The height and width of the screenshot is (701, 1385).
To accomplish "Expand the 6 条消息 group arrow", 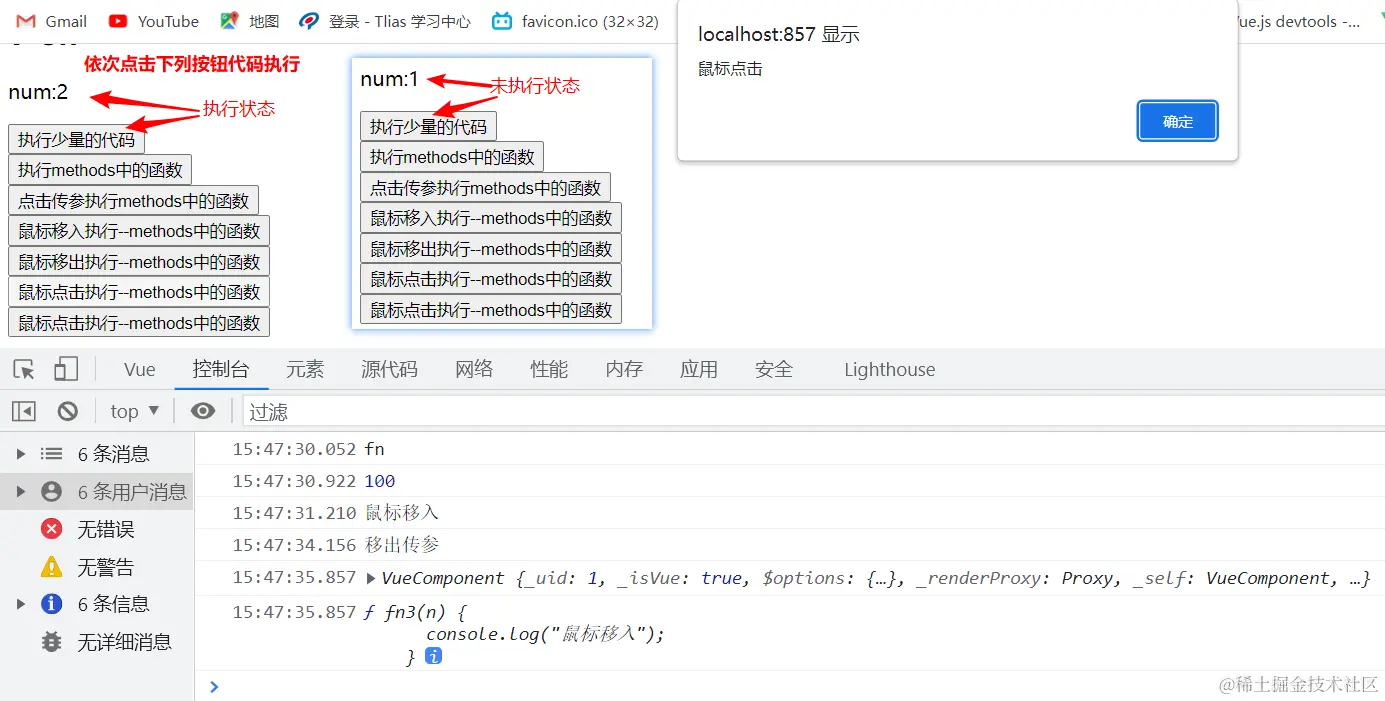I will coord(21,454).
